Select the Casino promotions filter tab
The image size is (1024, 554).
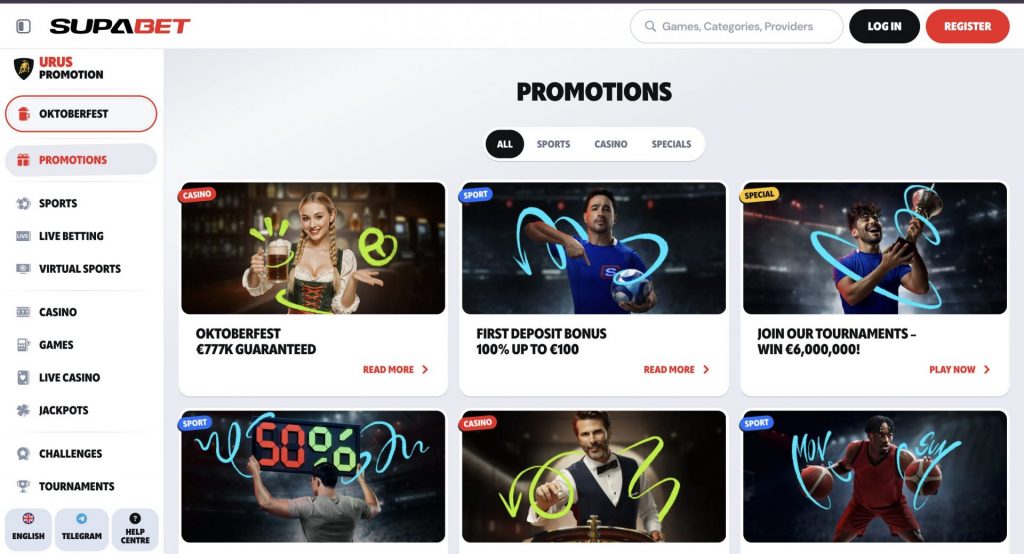611,144
